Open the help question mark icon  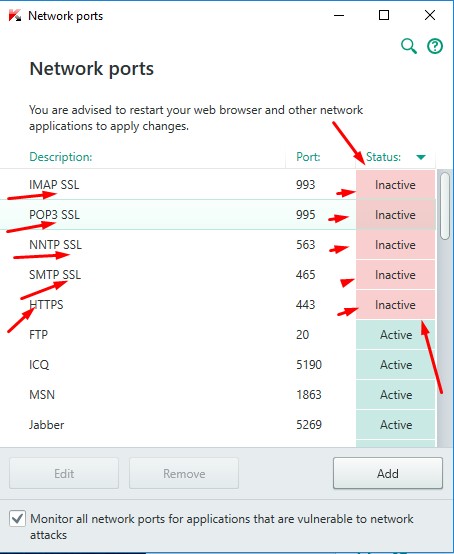pos(435,46)
